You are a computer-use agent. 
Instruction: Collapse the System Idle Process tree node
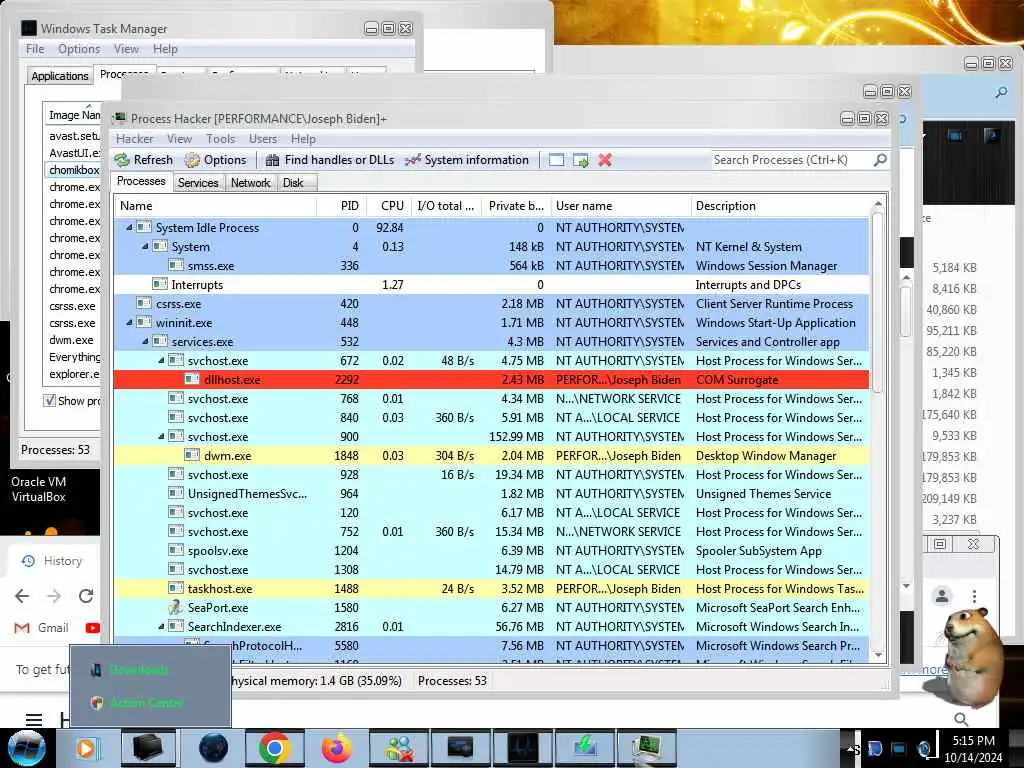click(129, 227)
